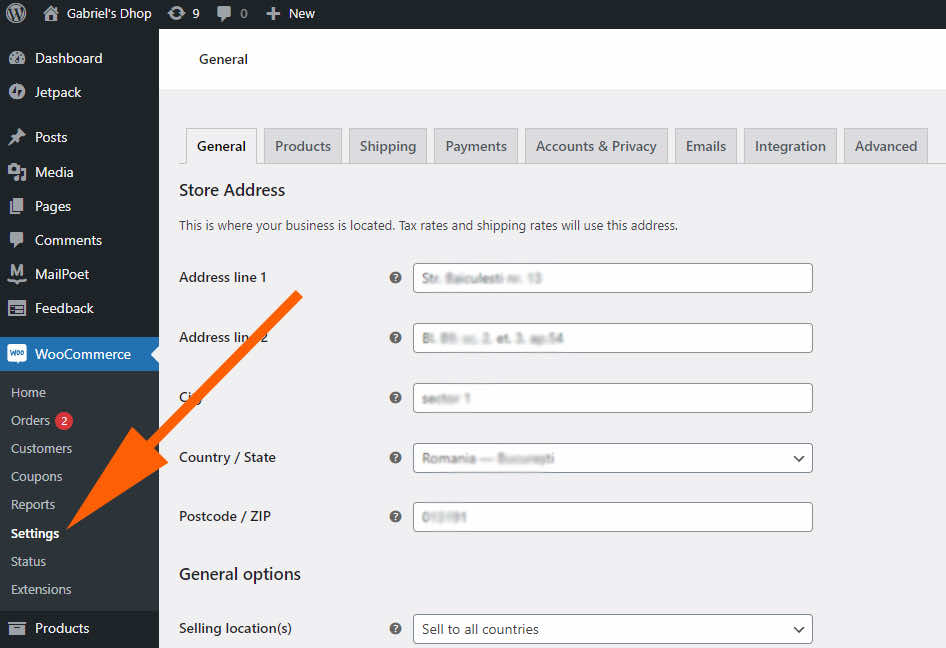Visit Gabriel's Dhop site home icon
The image size is (946, 648).
tap(51, 13)
